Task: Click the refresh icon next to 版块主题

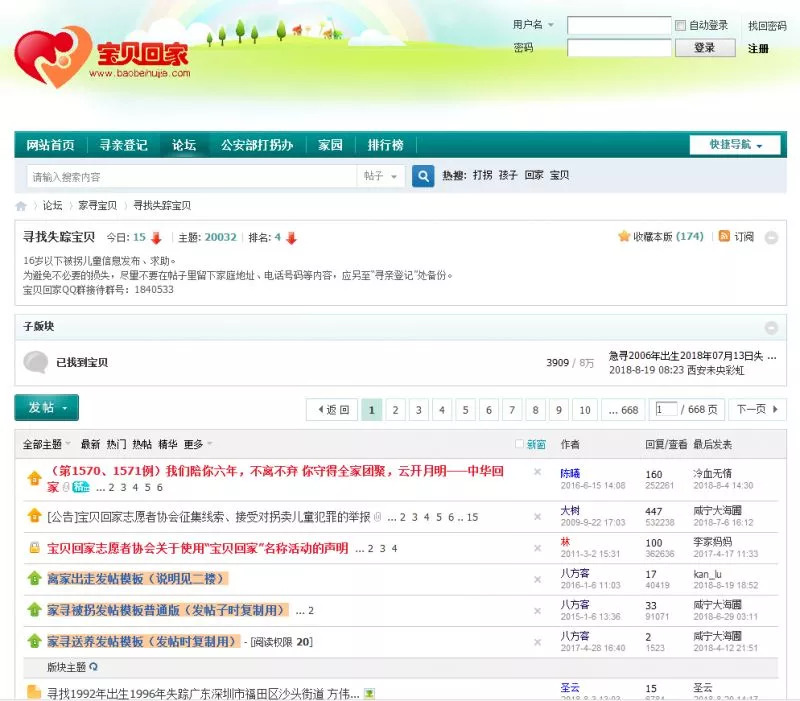Action: [x=93, y=667]
